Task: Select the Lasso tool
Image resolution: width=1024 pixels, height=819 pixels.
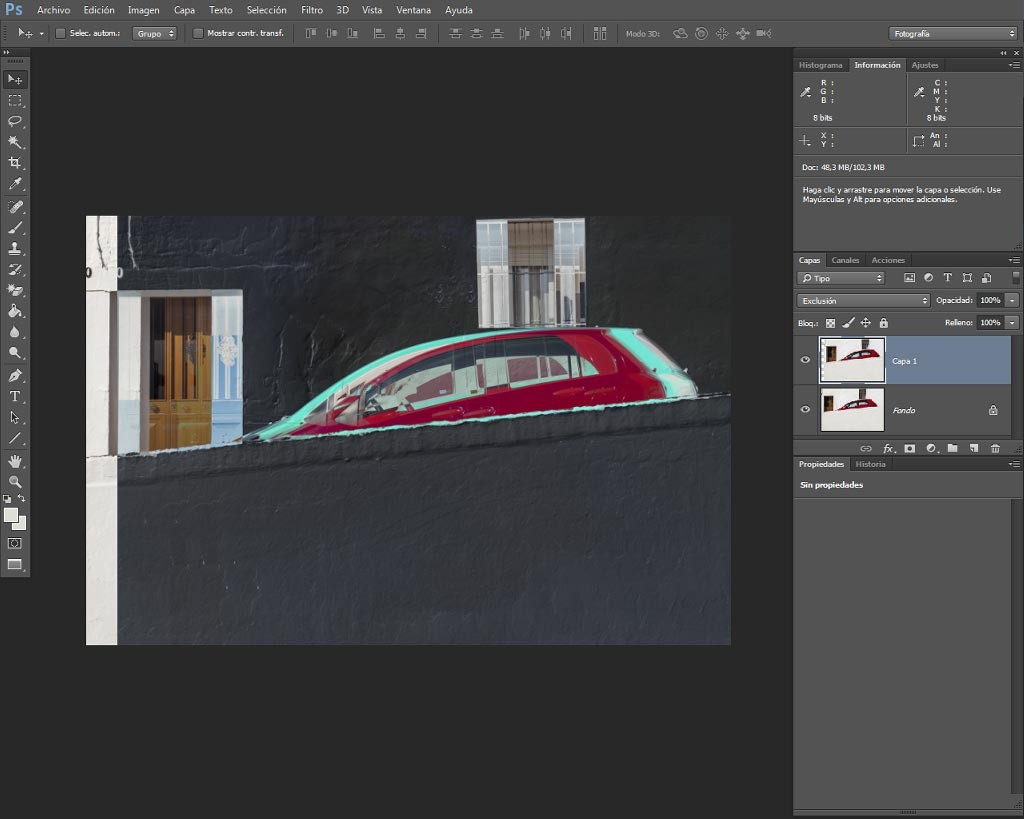Action: [x=14, y=121]
